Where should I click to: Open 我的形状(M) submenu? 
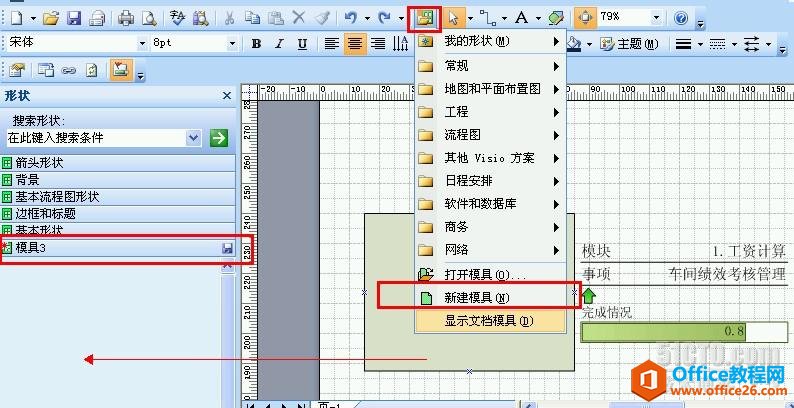coord(490,42)
